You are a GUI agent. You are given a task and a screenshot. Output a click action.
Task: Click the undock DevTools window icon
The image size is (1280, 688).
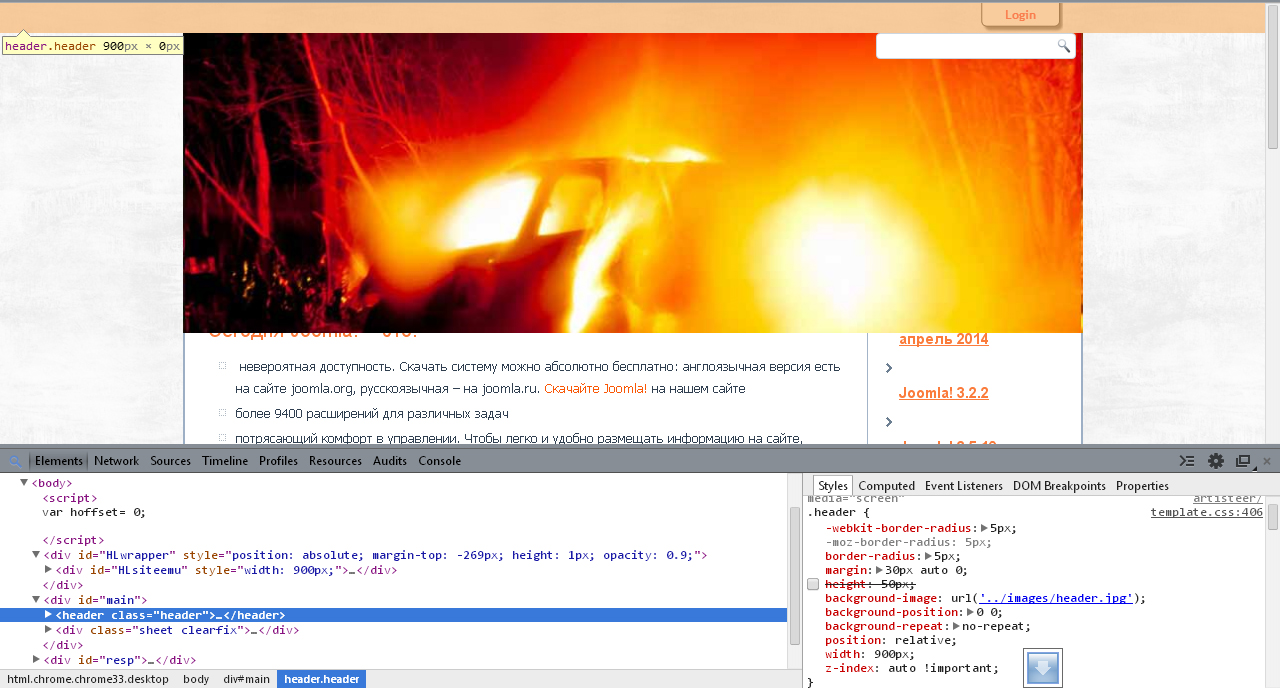point(1243,461)
